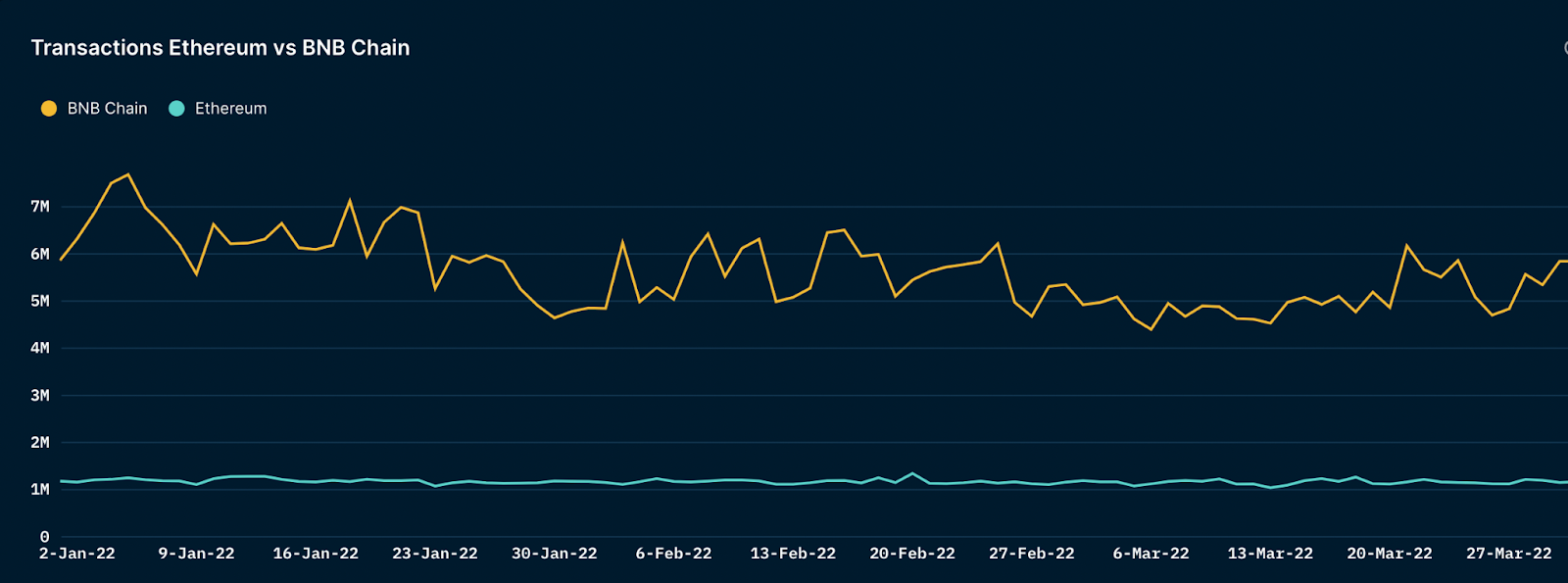Select the 6-Feb-22 date label
Viewport: 1568px width, 583px height.
coord(674,554)
